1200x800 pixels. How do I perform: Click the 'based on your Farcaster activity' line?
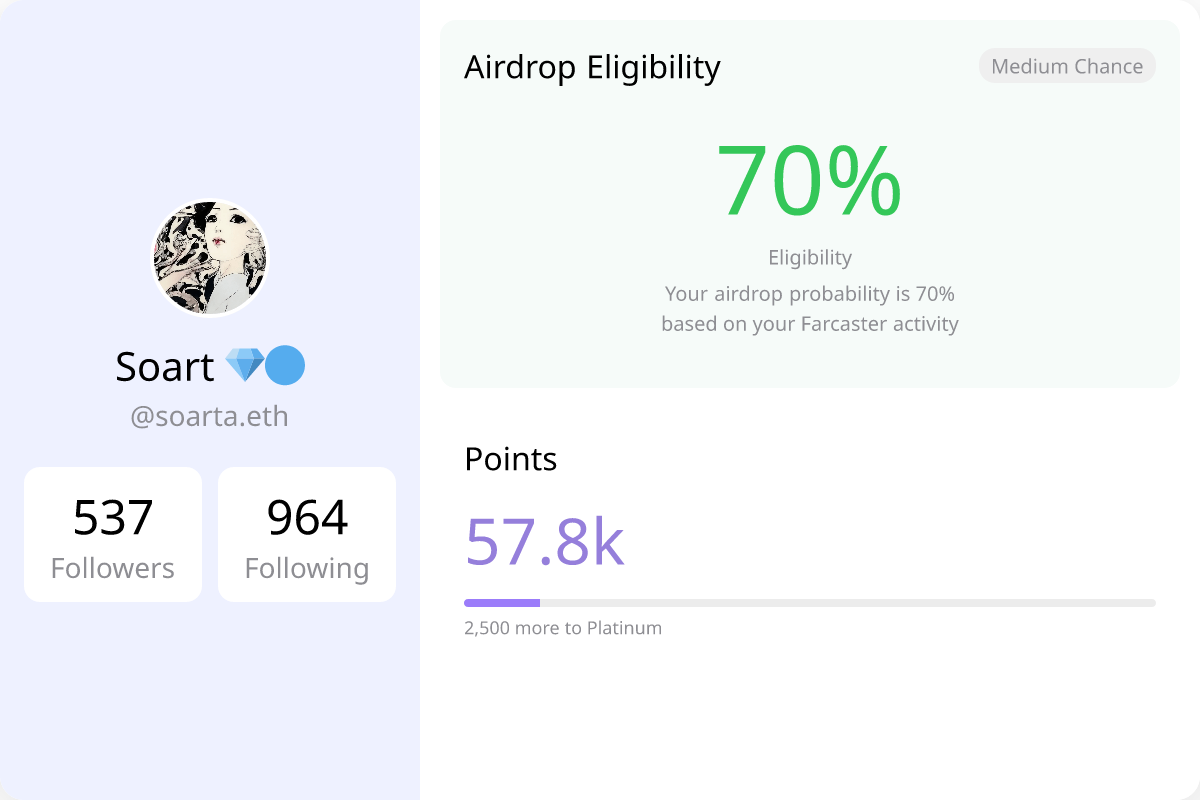pyautogui.click(x=810, y=324)
